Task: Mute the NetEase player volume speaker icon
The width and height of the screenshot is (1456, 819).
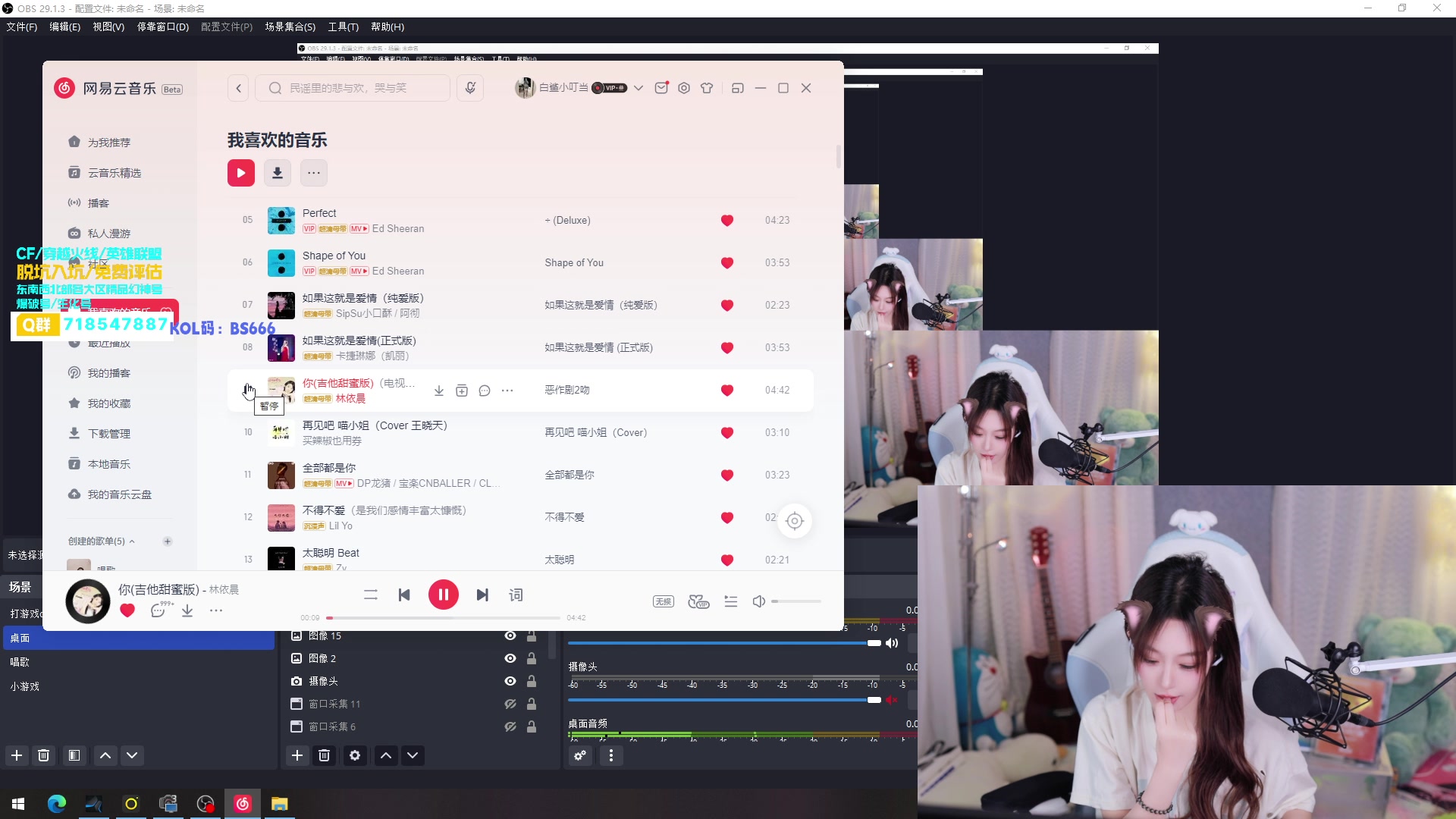Action: (758, 601)
